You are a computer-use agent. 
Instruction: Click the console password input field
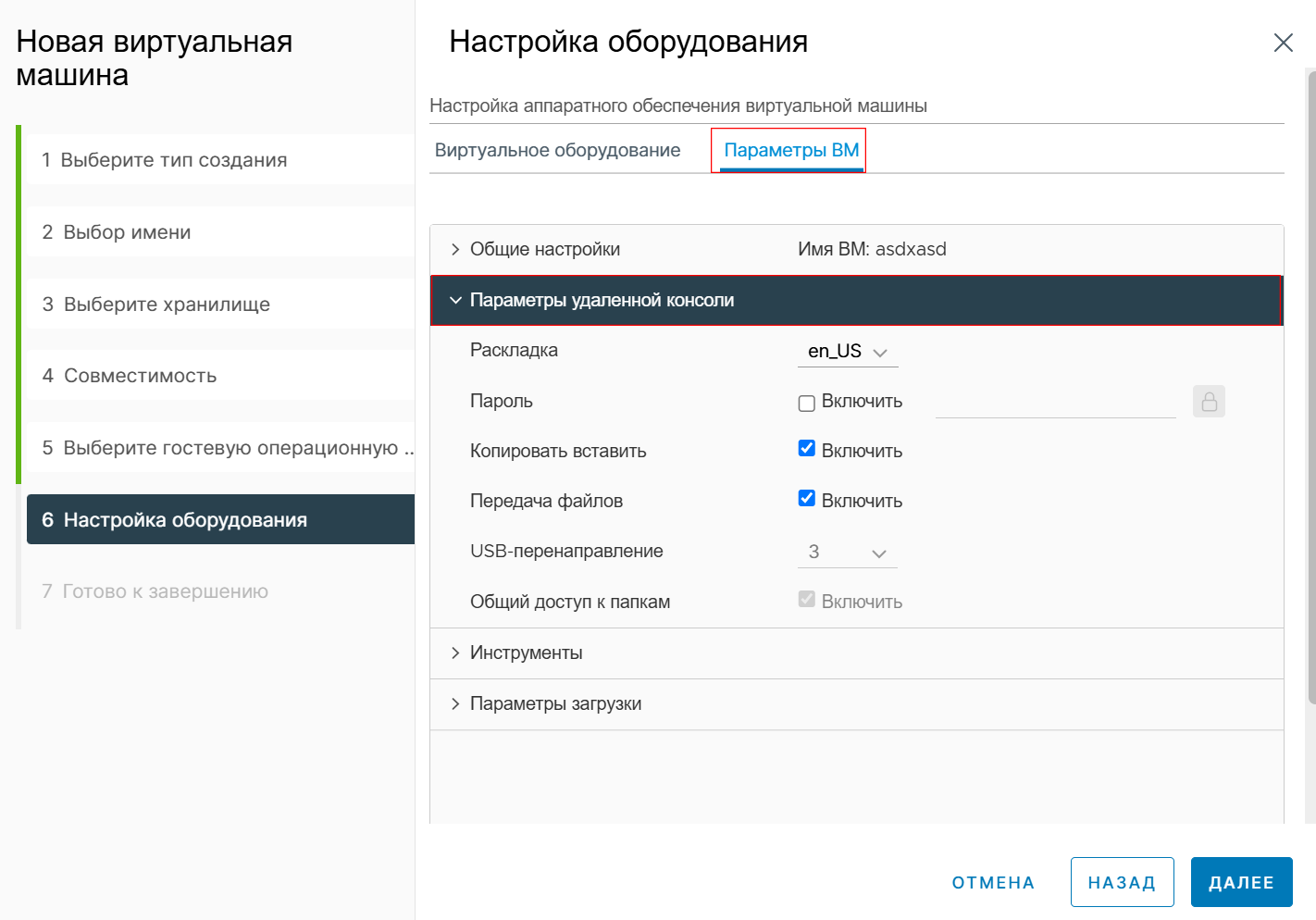click(x=1055, y=402)
